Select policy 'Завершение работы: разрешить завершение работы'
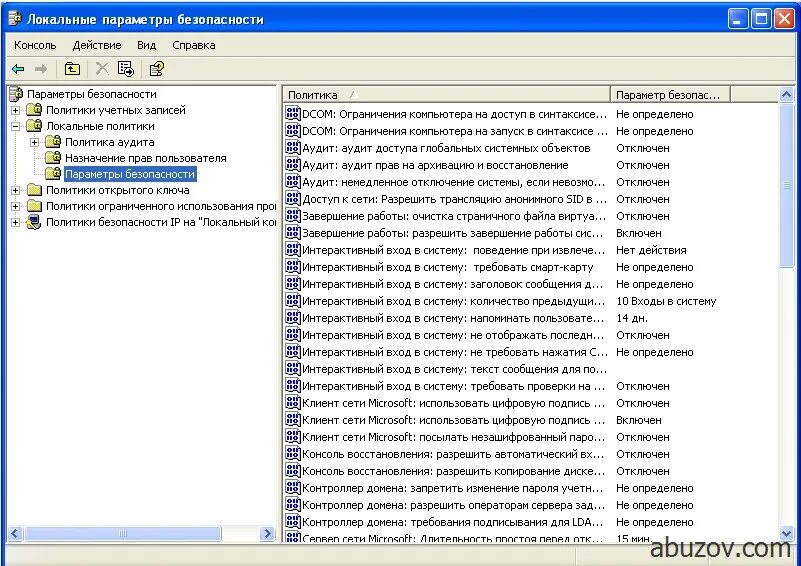The image size is (801, 566). coord(453,233)
